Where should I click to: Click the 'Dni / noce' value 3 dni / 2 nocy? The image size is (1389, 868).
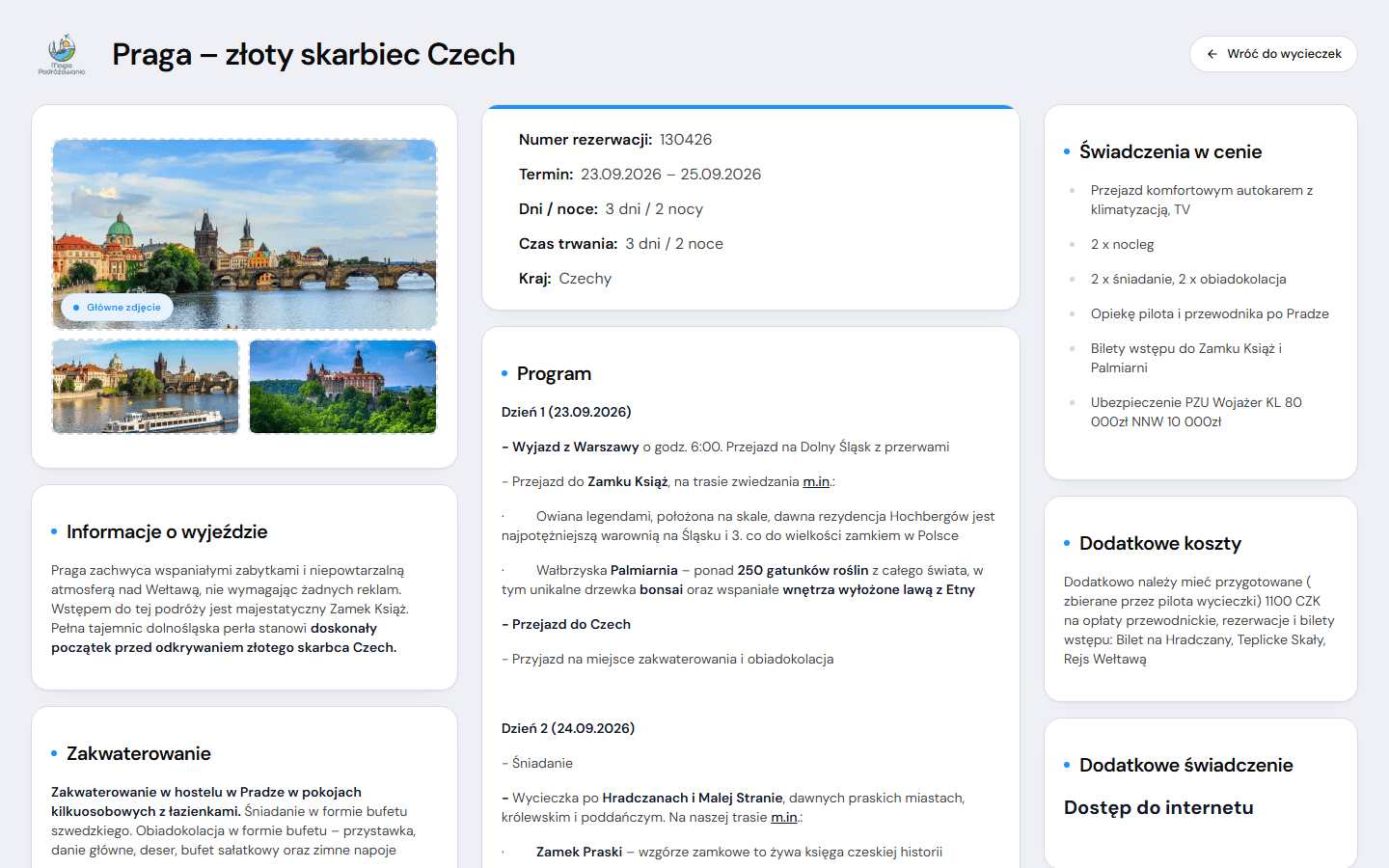[x=654, y=209]
